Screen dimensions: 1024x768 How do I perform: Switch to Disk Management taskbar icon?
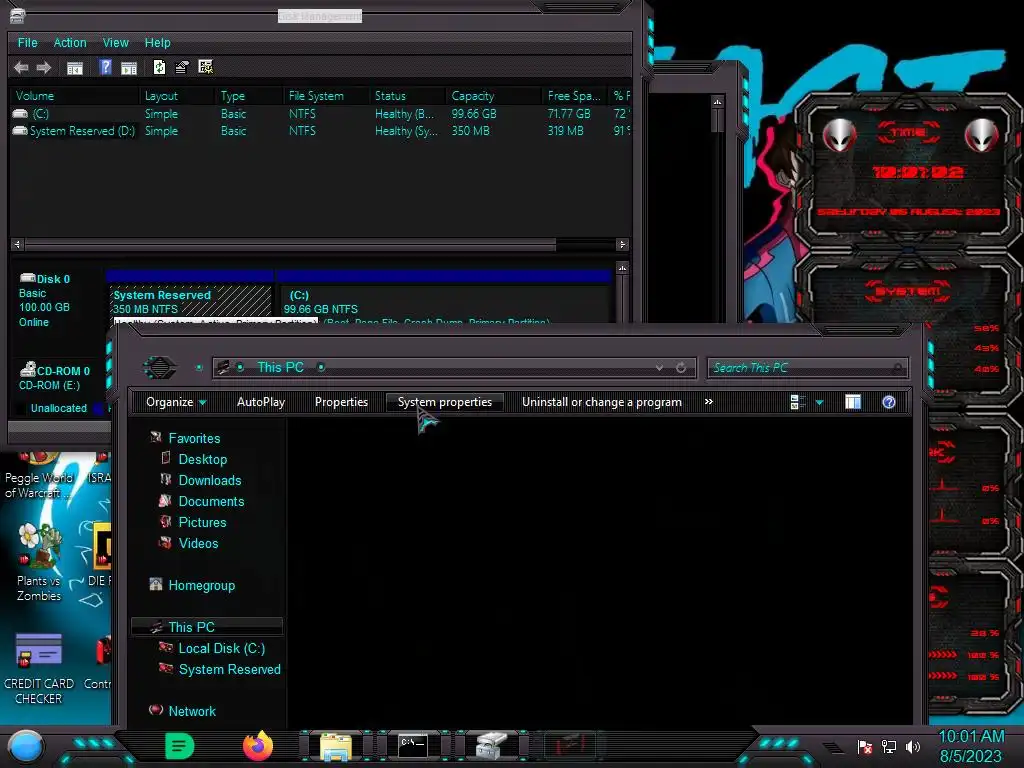tap(491, 746)
